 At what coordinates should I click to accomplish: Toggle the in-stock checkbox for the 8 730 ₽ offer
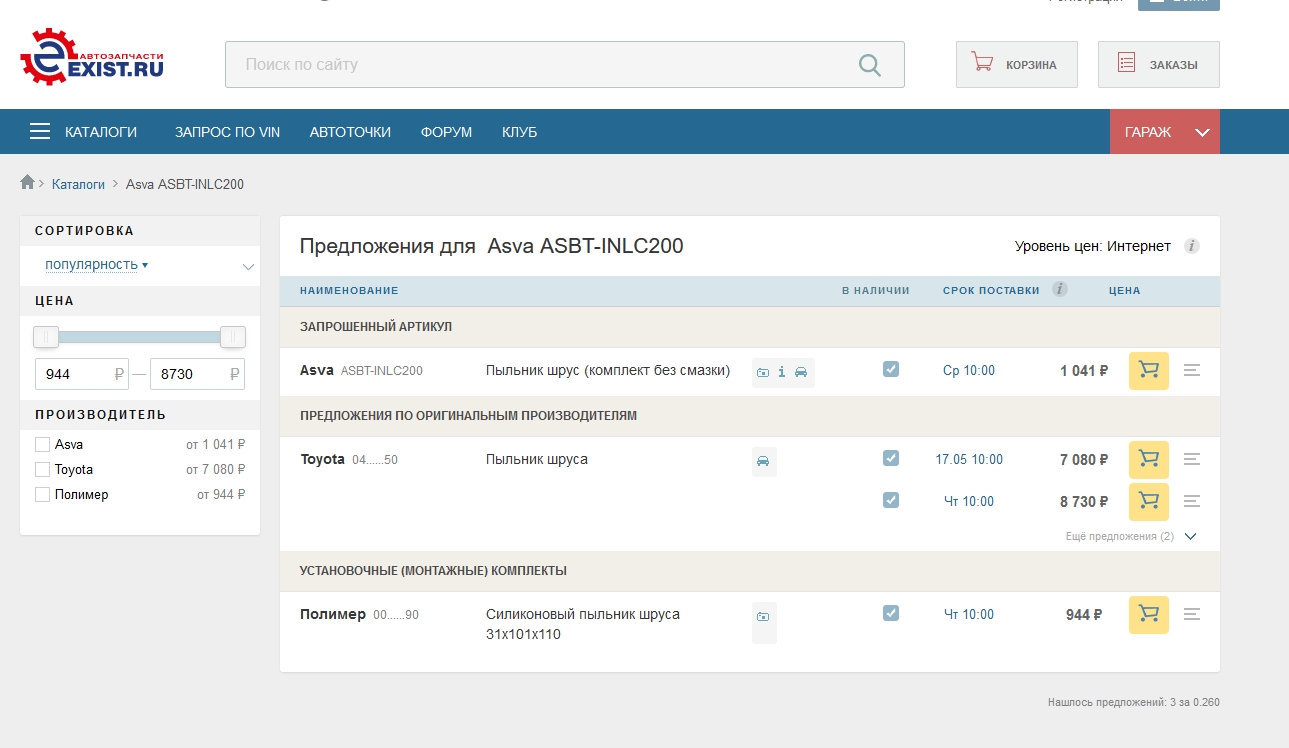coord(891,500)
